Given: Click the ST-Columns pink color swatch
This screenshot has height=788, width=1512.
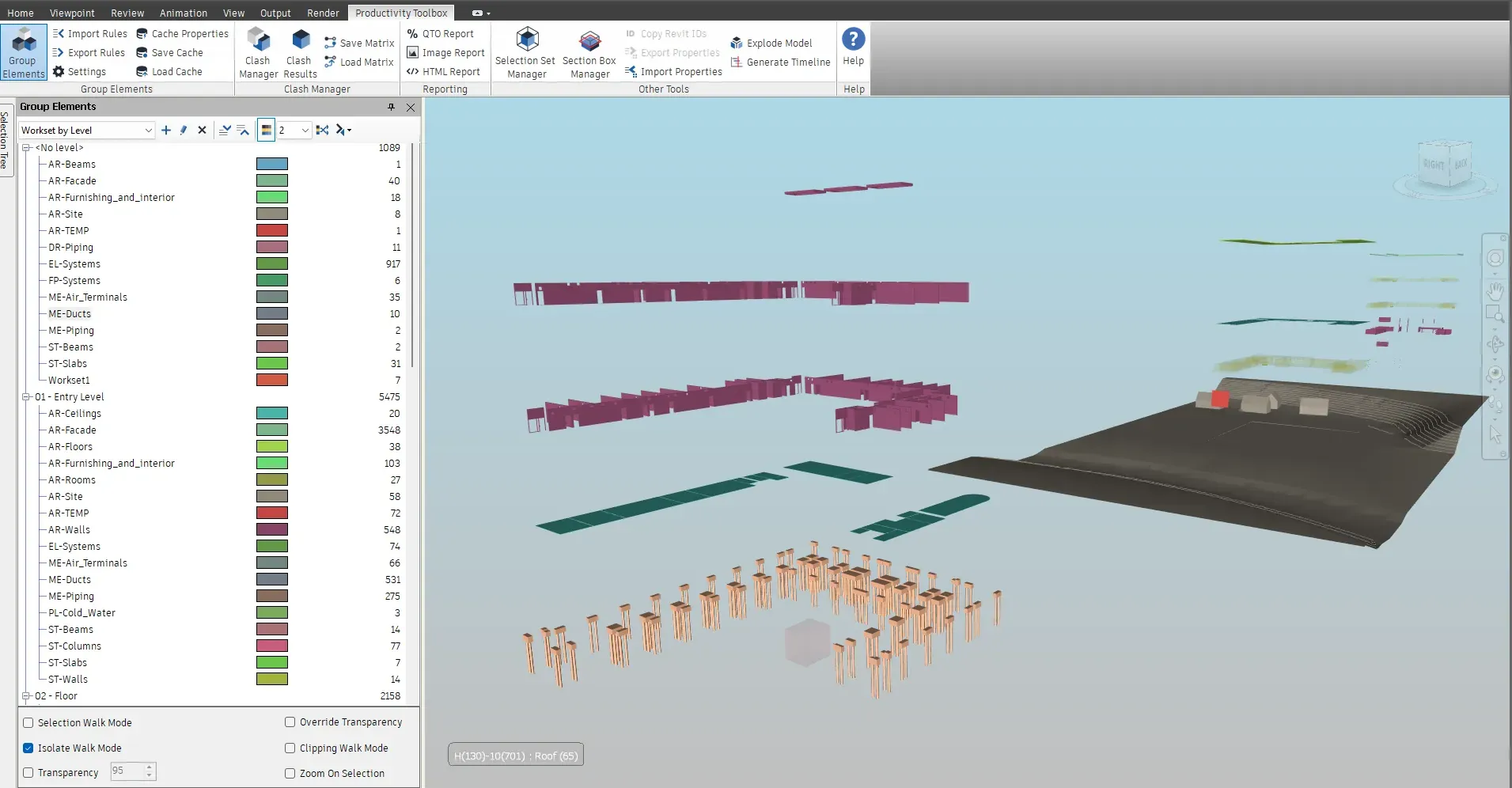Looking at the screenshot, I should point(272,646).
